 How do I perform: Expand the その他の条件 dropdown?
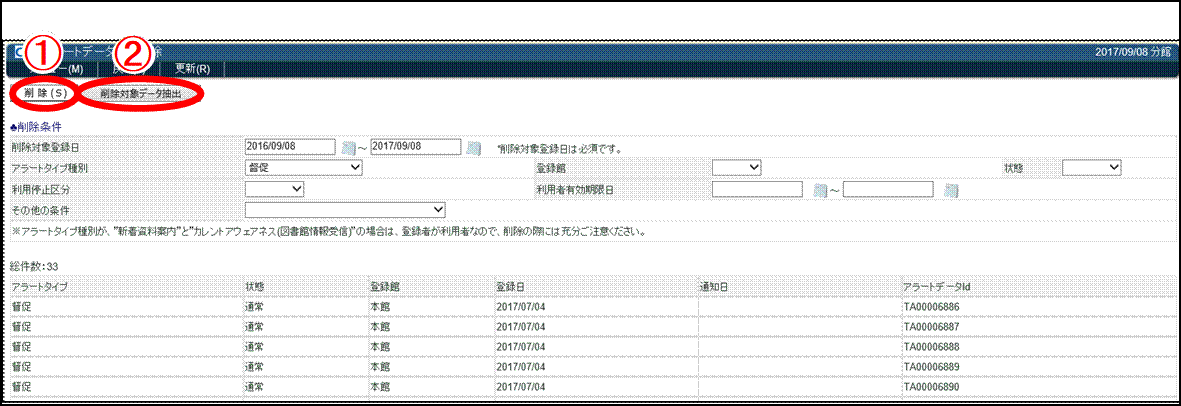[346, 209]
